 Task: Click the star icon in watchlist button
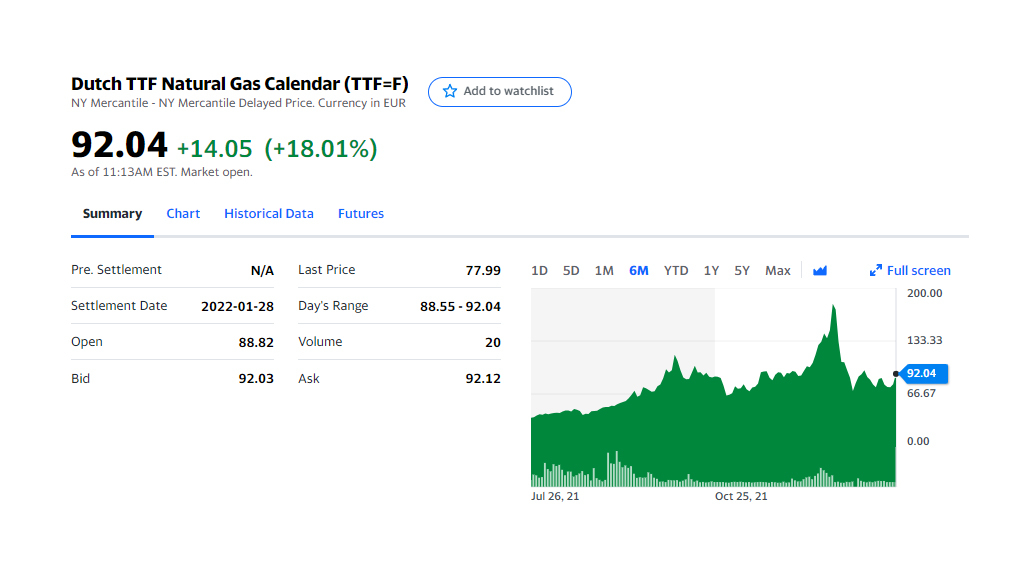(450, 91)
